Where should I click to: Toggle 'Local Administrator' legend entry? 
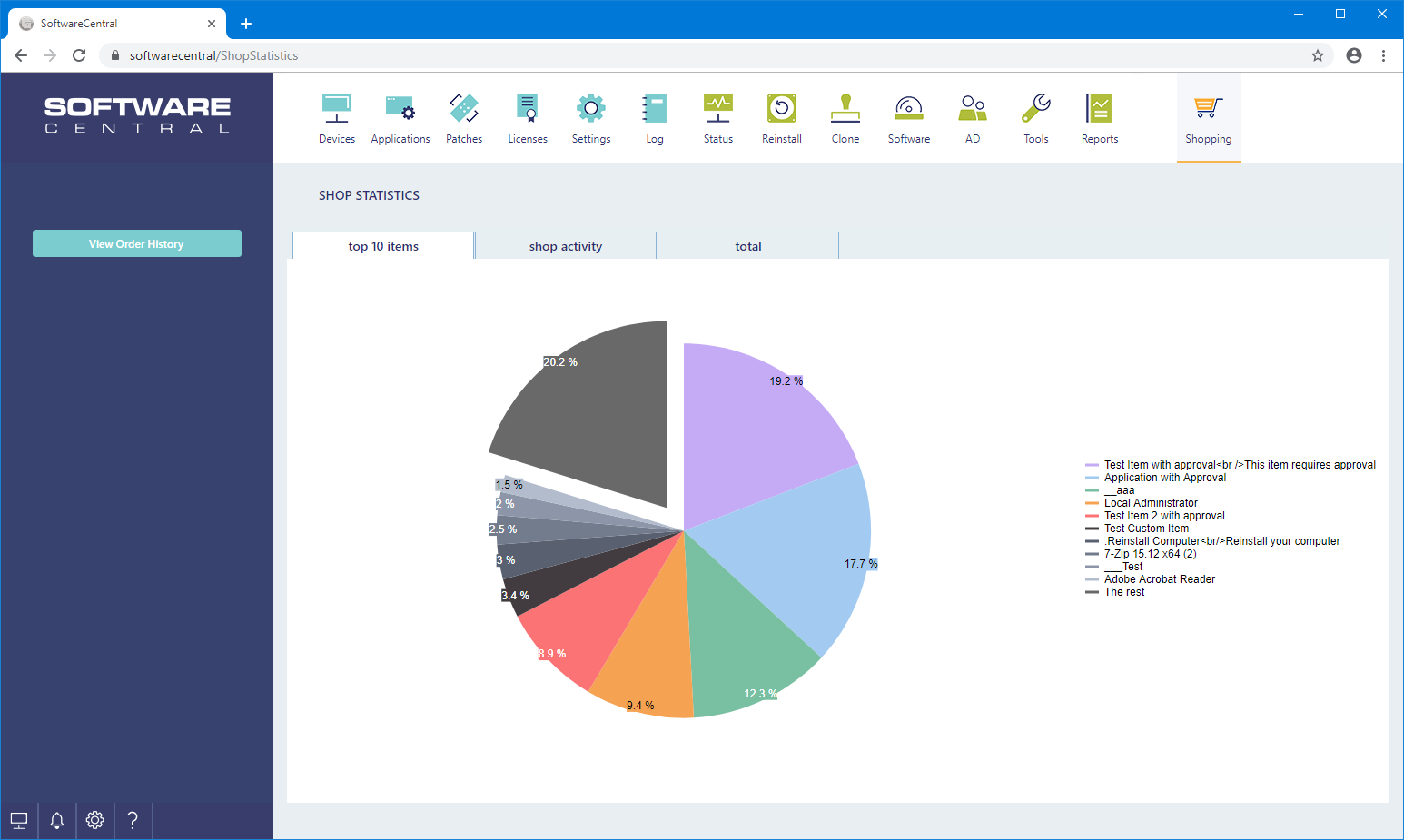click(x=1150, y=503)
